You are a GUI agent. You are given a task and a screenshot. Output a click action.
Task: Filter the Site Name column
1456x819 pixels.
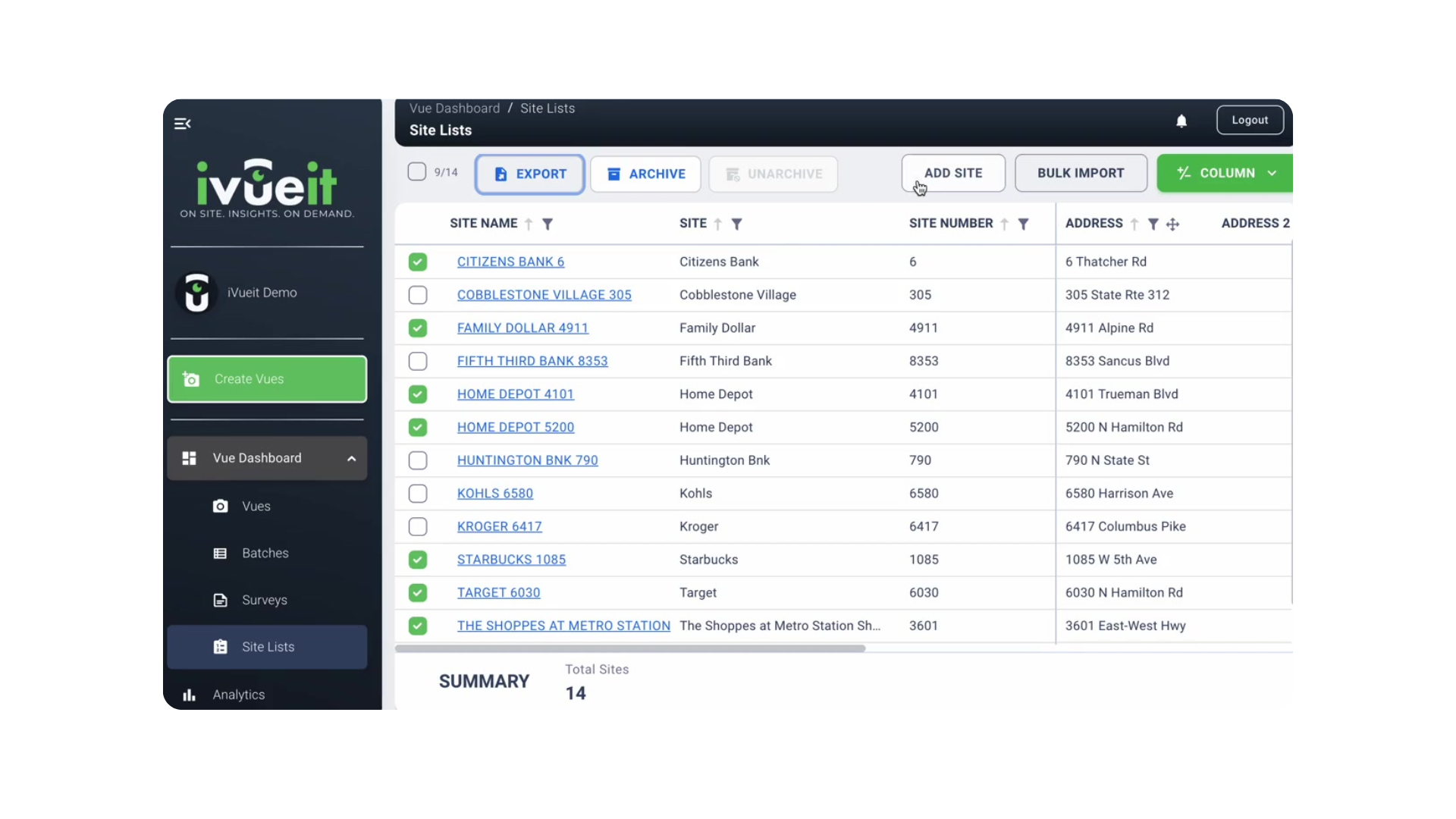[x=548, y=224]
